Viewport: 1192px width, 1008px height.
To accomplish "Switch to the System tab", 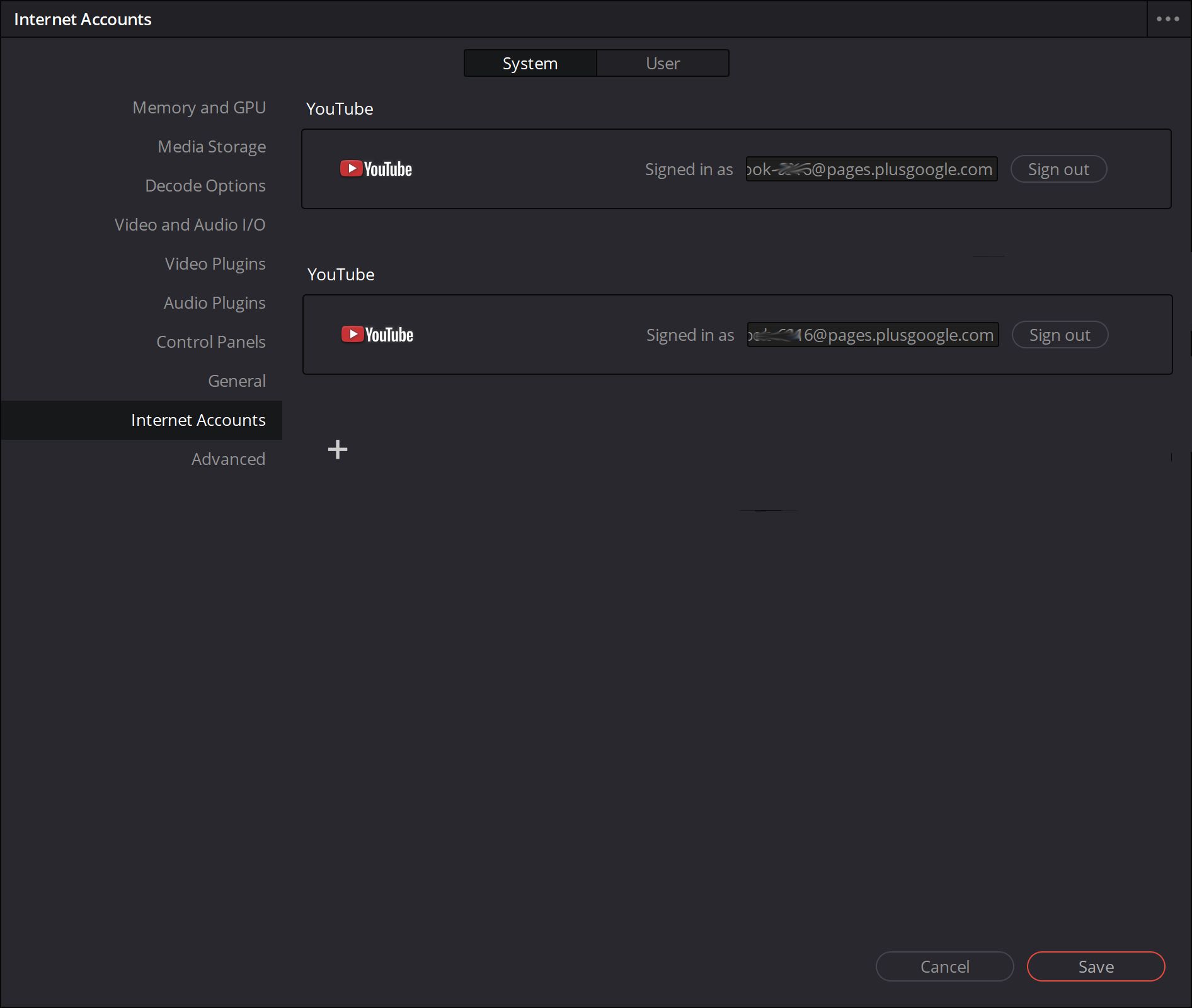I will (x=530, y=63).
